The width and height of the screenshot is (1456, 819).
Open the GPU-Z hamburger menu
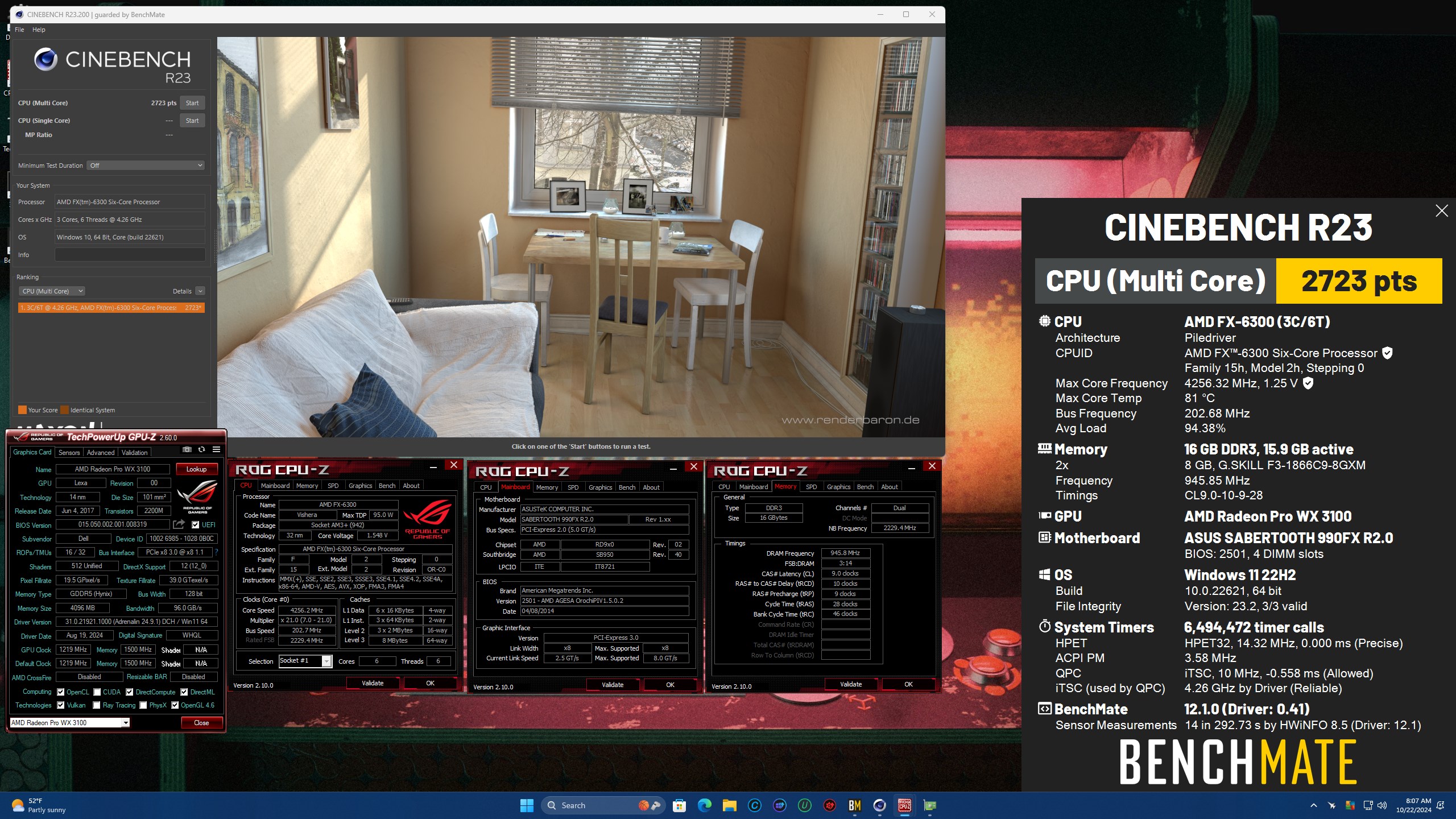coord(216,449)
